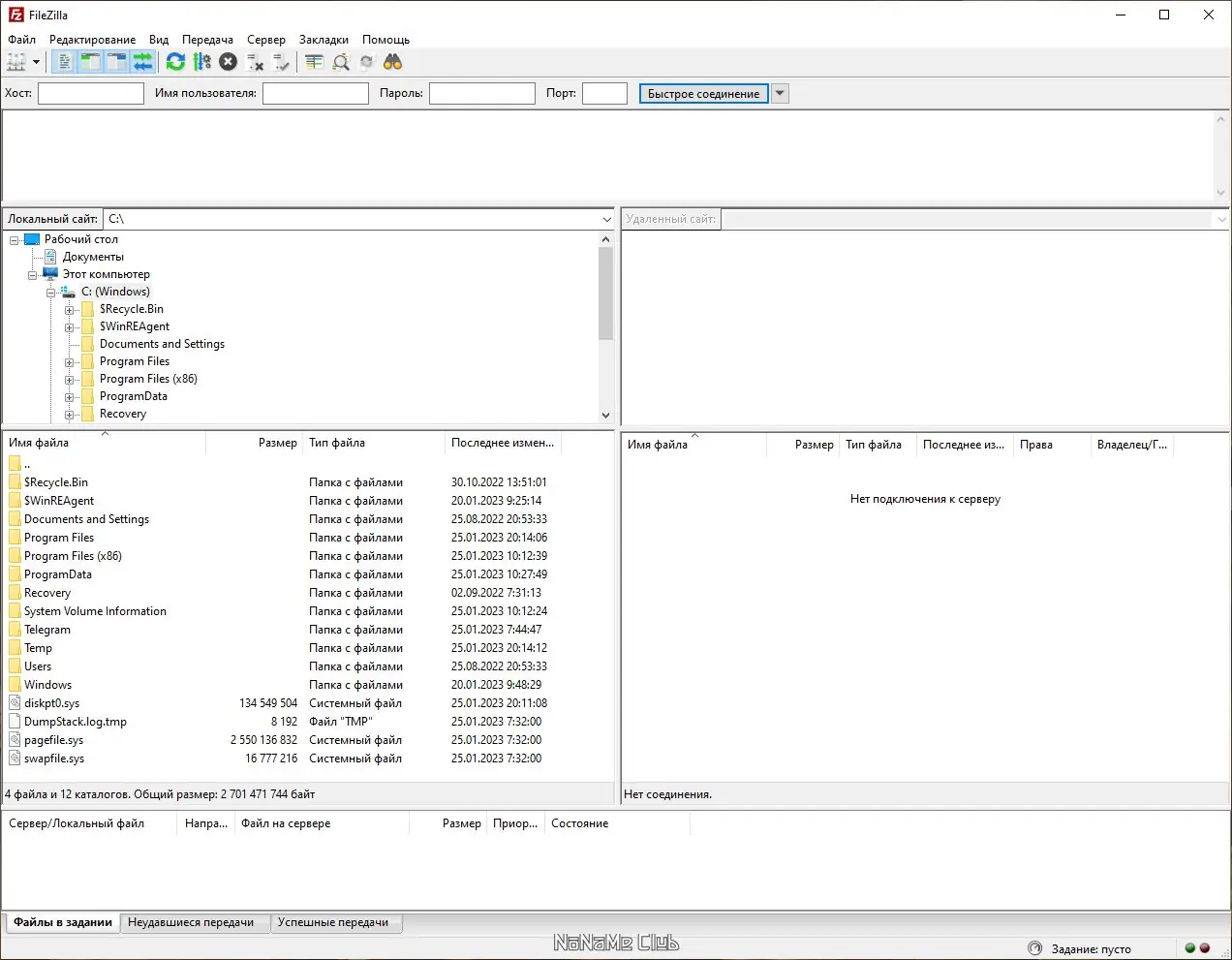Select the $WinREAgent folder in file list
This screenshot has height=960, width=1232.
pyautogui.click(x=59, y=501)
